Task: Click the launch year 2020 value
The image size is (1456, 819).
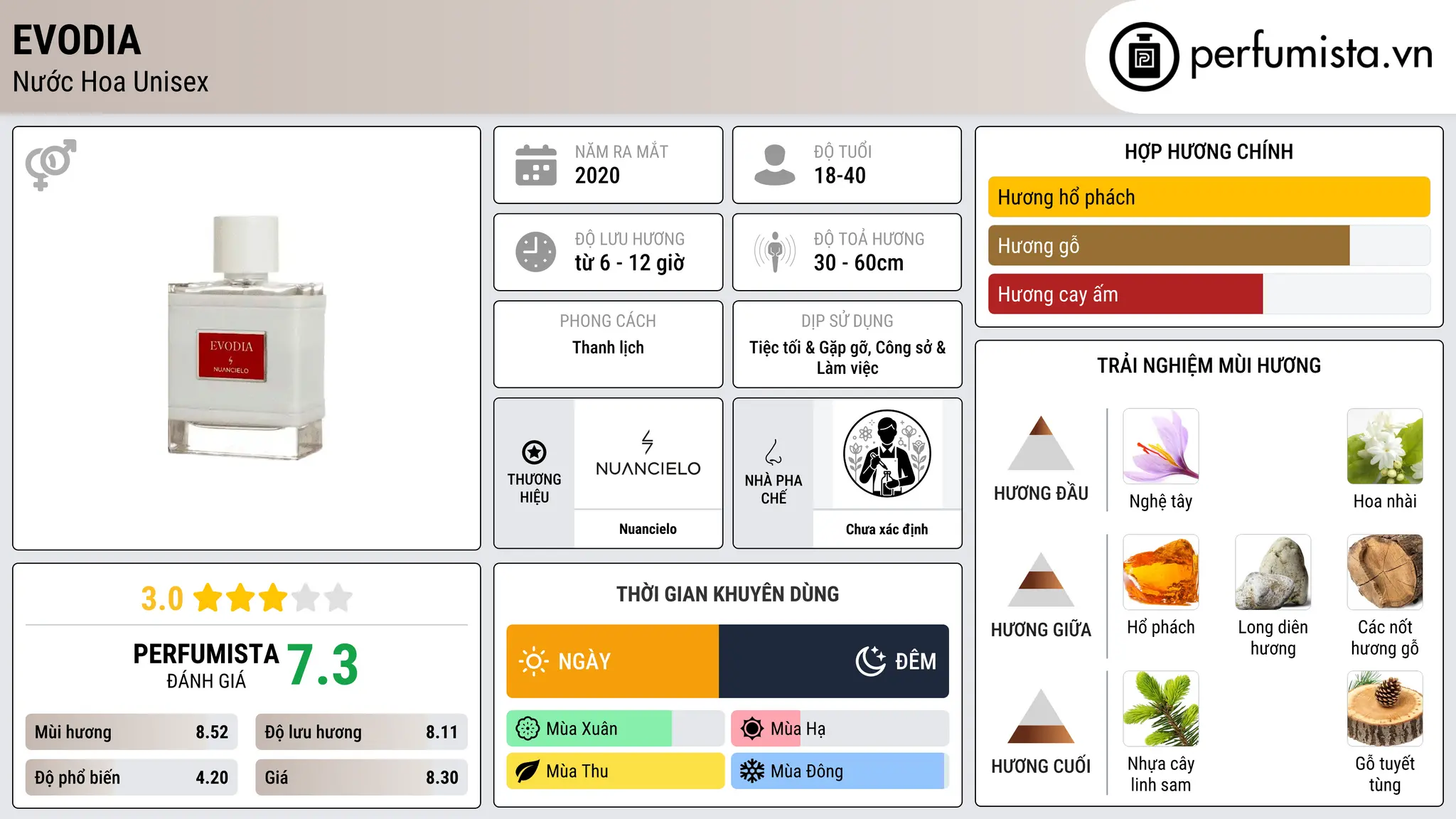Action: [597, 176]
